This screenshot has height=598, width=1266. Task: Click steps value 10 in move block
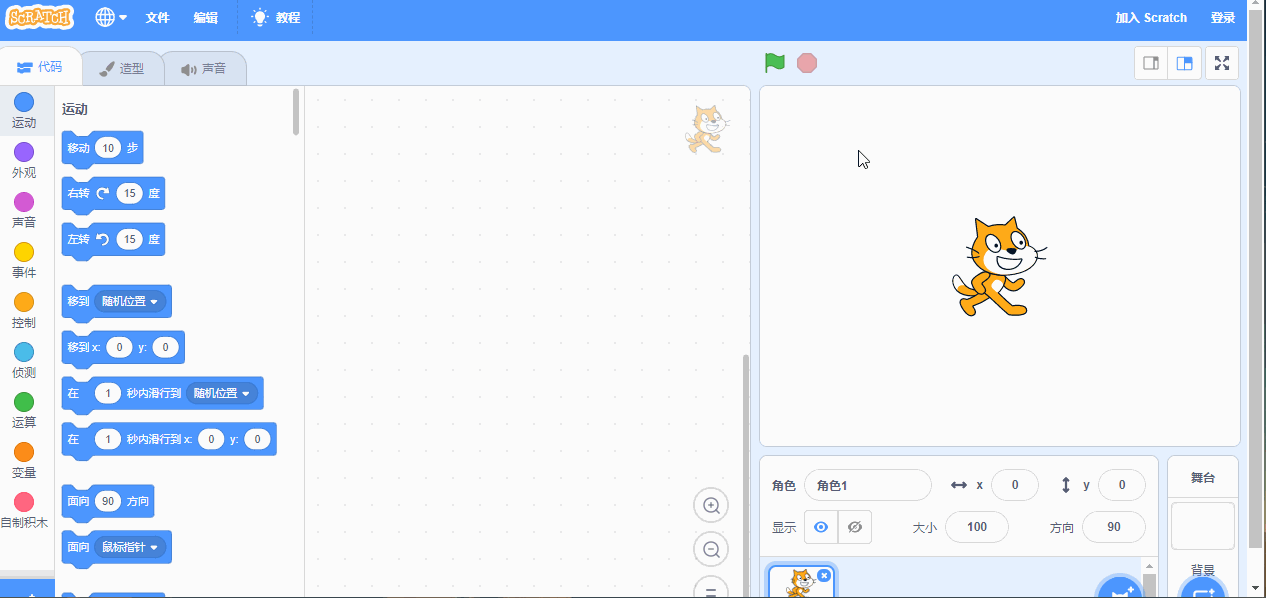pos(108,148)
